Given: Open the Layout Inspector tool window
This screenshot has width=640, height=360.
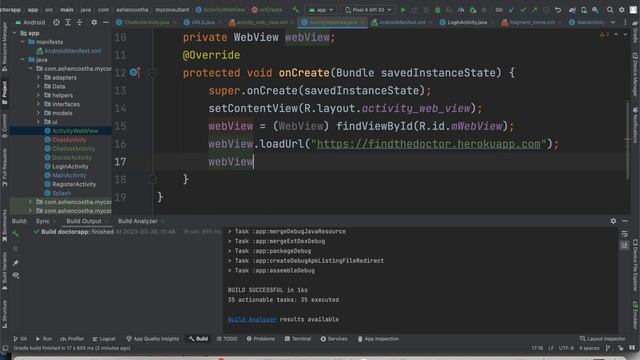Looking at the screenshot, I should pos(602,339).
